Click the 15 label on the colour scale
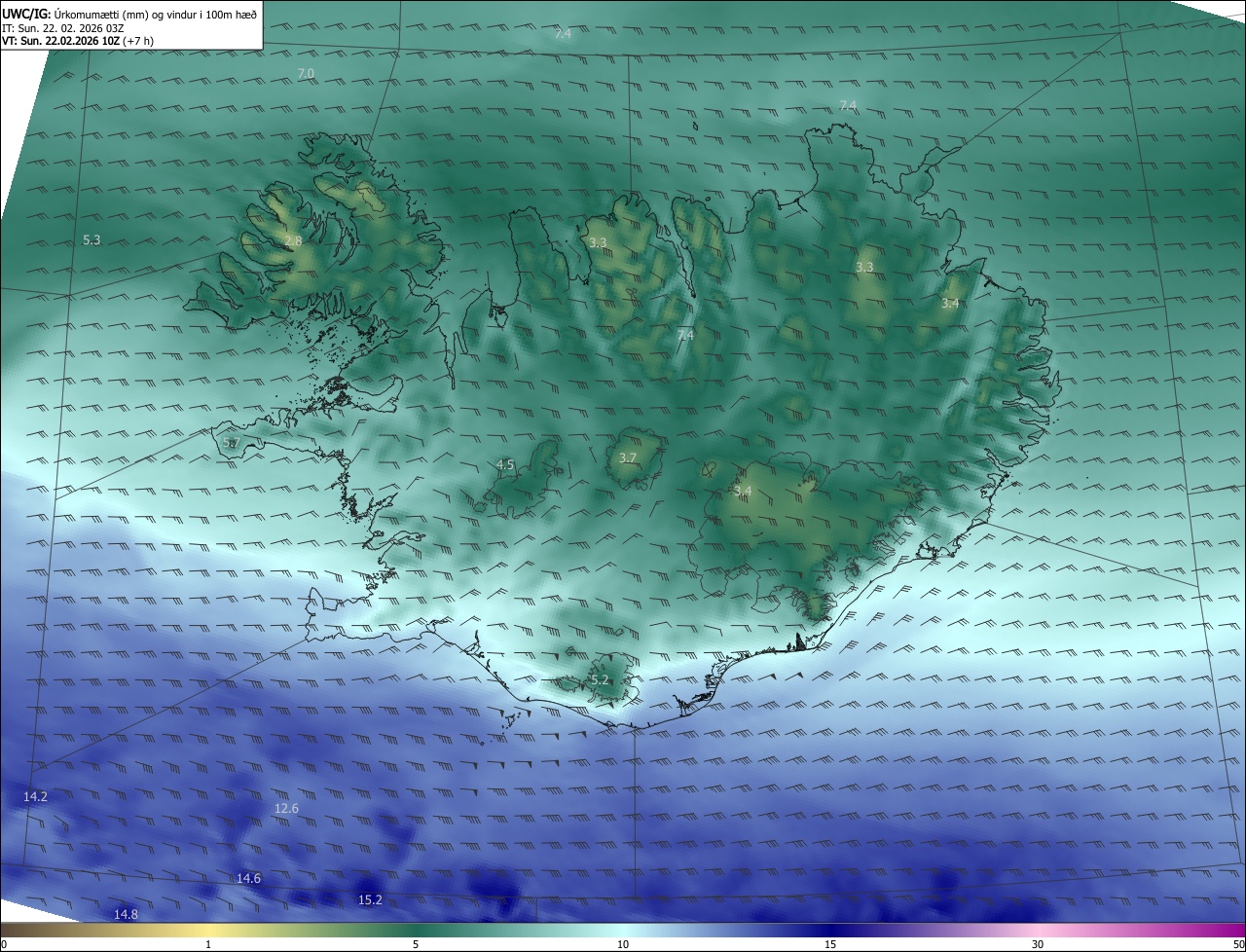Viewport: 1246px width, 952px height. pos(830,944)
